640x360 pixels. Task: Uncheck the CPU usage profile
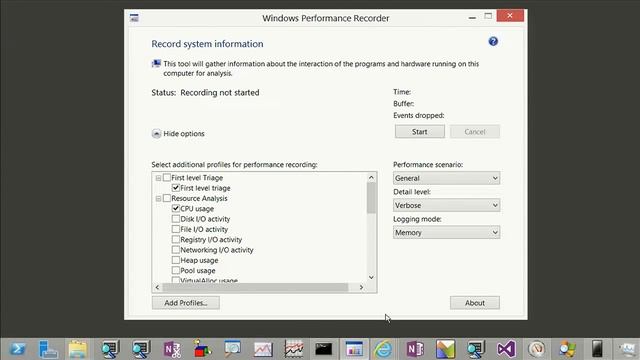[176, 208]
